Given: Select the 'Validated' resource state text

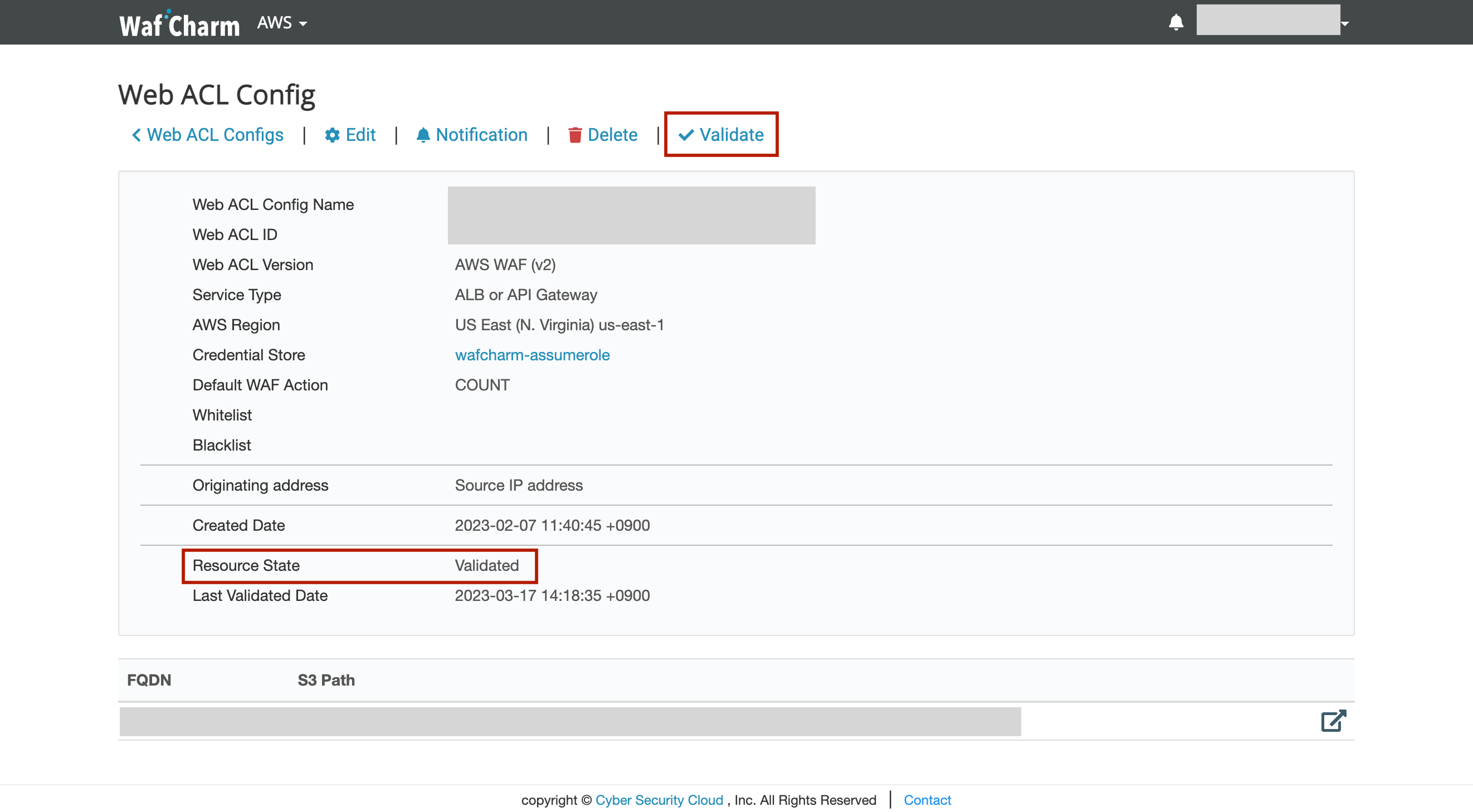Looking at the screenshot, I should coord(486,565).
